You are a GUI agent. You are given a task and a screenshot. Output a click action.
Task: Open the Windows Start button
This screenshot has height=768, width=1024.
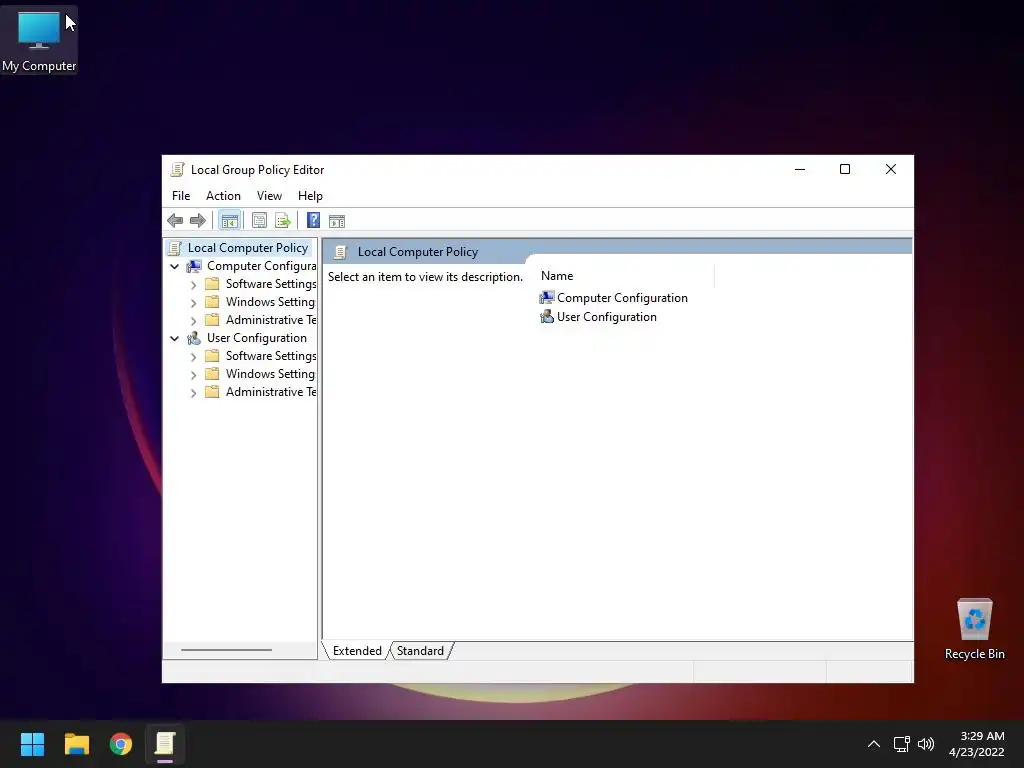tap(32, 744)
